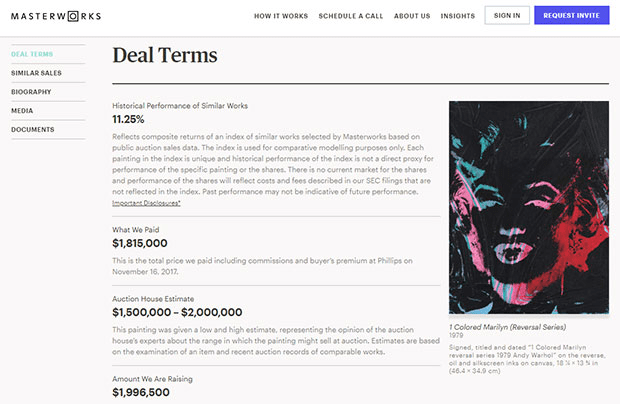The width and height of the screenshot is (620, 404).
Task: Navigate to Insights
Action: click(458, 16)
